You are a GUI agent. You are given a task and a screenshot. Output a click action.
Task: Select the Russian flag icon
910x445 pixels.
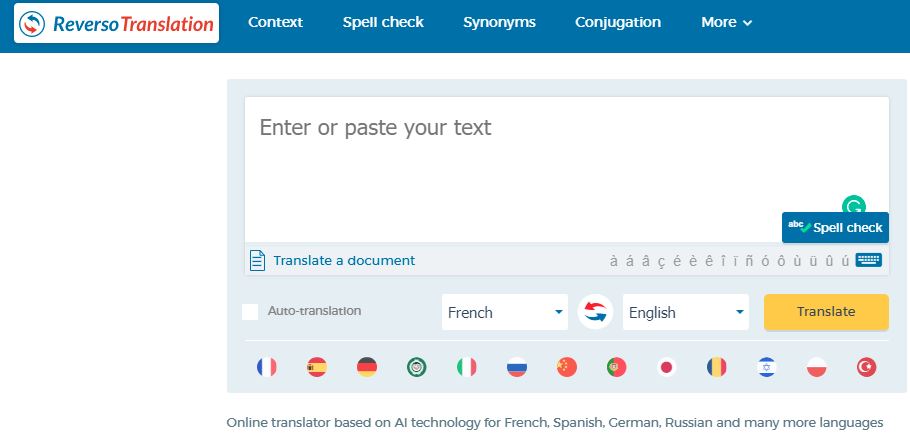point(517,367)
